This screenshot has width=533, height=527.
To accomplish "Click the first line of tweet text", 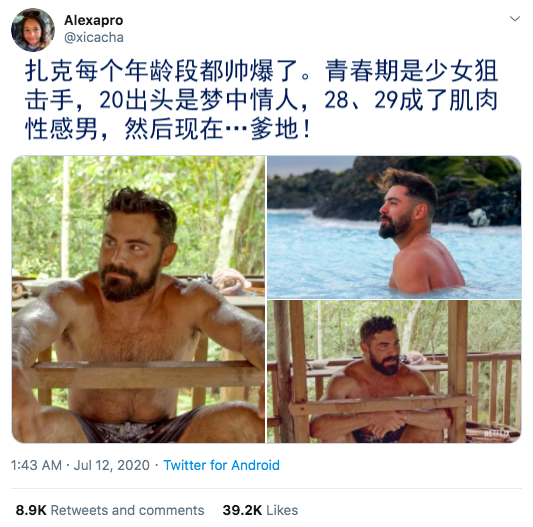I will (x=261, y=71).
